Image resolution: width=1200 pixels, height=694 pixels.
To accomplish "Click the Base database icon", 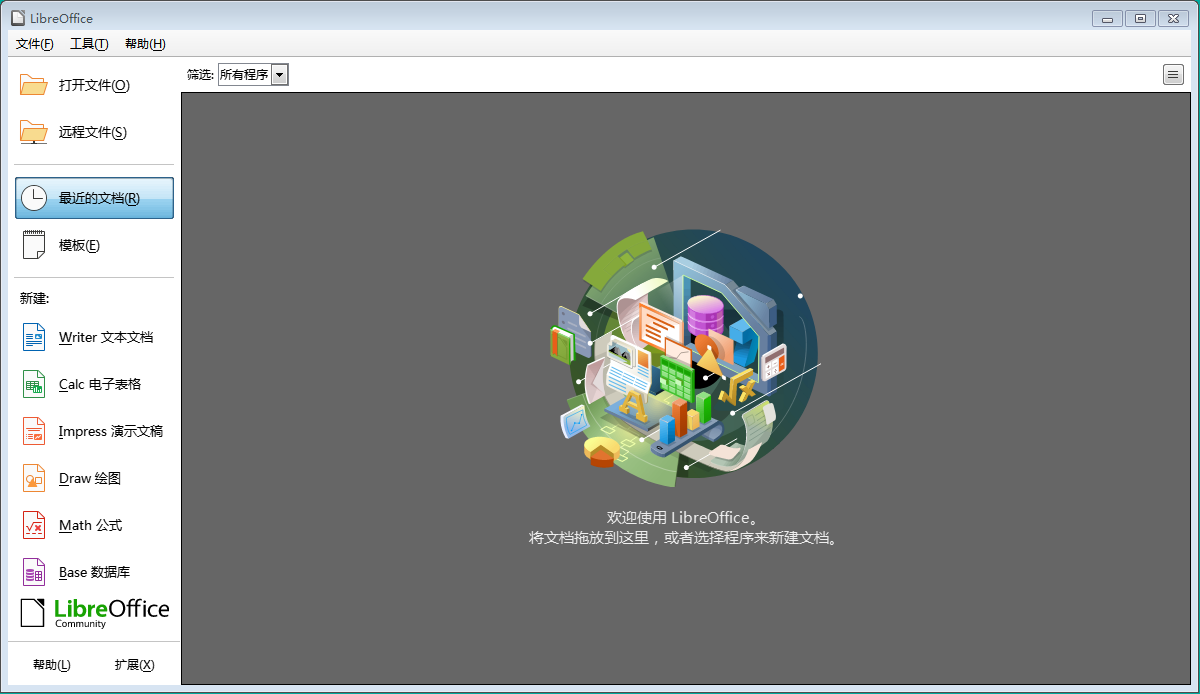I will point(34,572).
